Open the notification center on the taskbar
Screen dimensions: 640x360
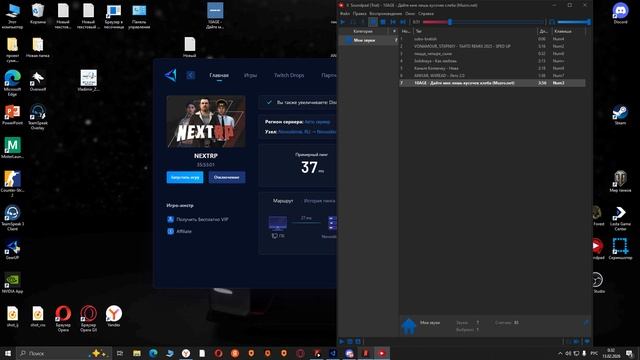629,353
